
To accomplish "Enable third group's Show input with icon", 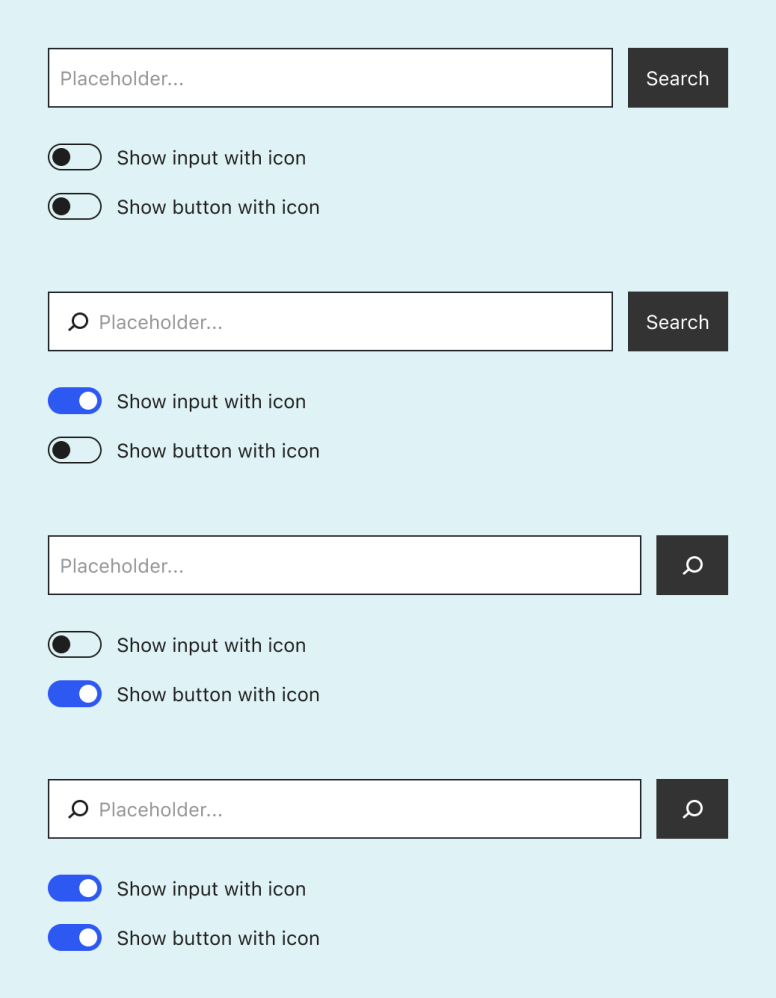I will (74, 645).
